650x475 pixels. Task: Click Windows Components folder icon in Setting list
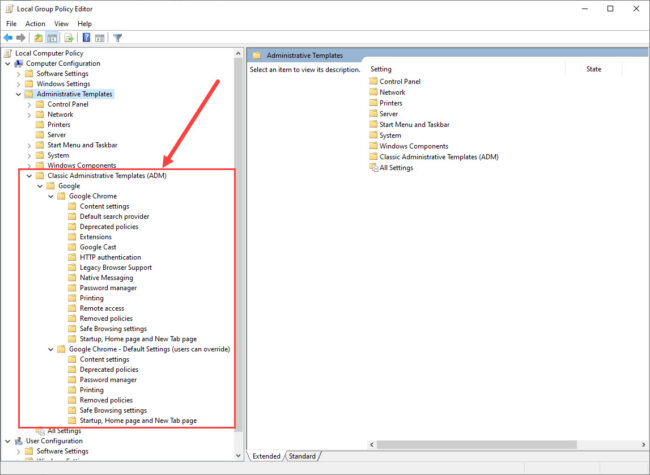pyautogui.click(x=374, y=146)
